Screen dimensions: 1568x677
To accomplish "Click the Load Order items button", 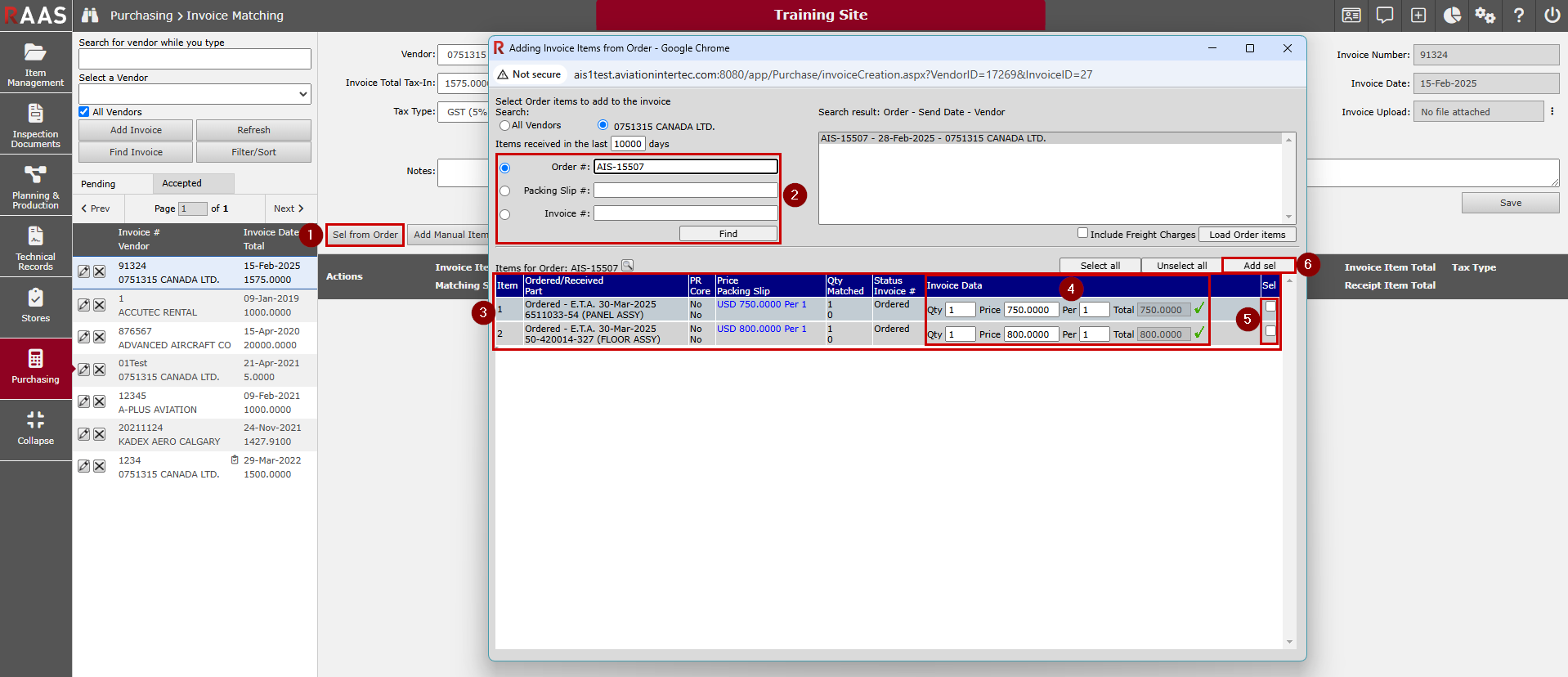I will pyautogui.click(x=1247, y=235).
